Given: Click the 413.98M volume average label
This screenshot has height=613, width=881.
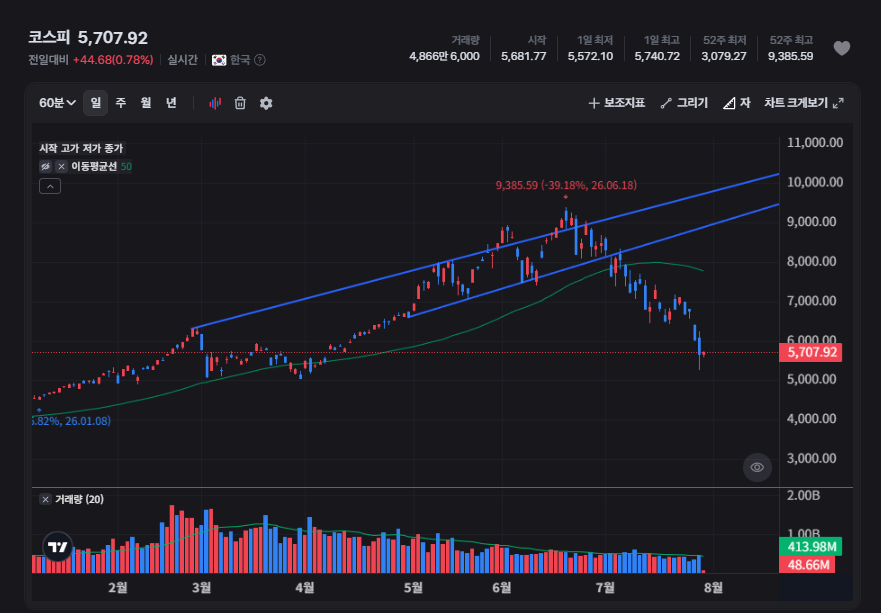Looking at the screenshot, I should tap(810, 547).
